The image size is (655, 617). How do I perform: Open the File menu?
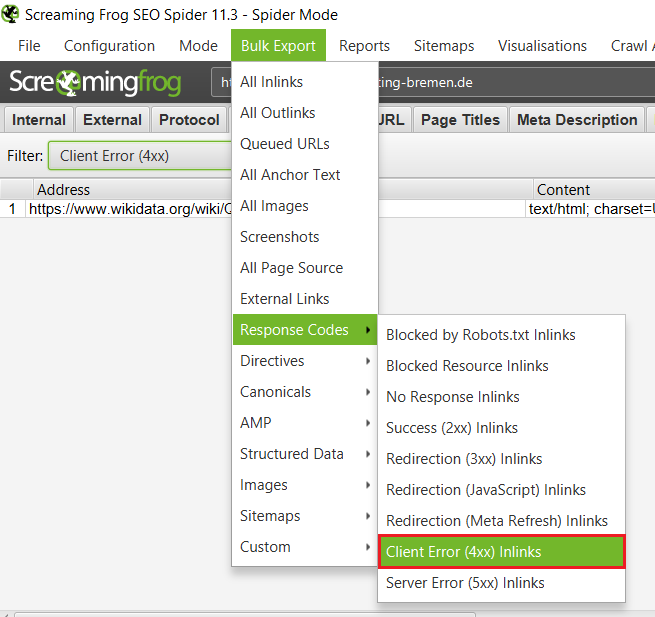tap(29, 46)
